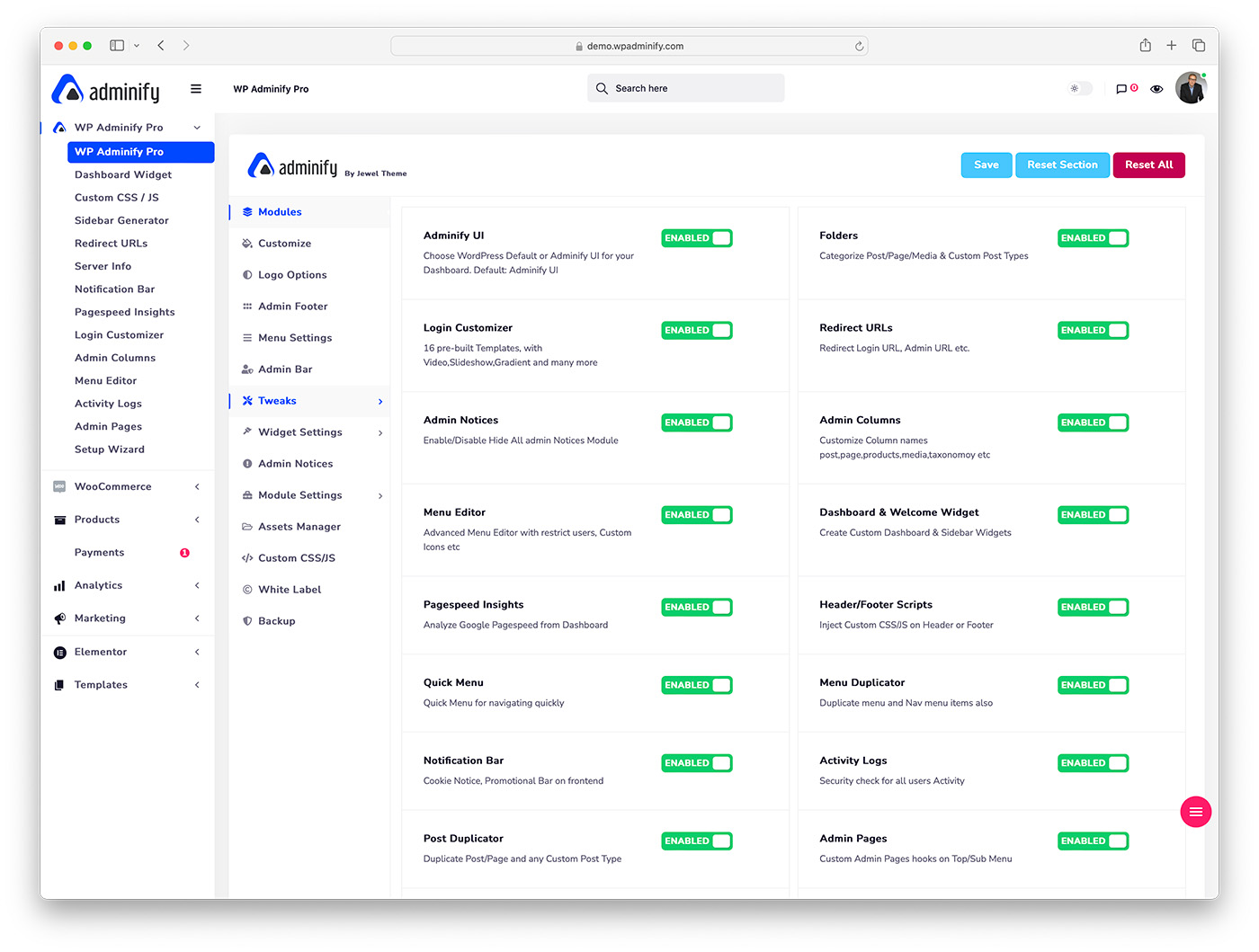Open the Setup Wizard menu item
The image size is (1259, 952).
coord(110,449)
